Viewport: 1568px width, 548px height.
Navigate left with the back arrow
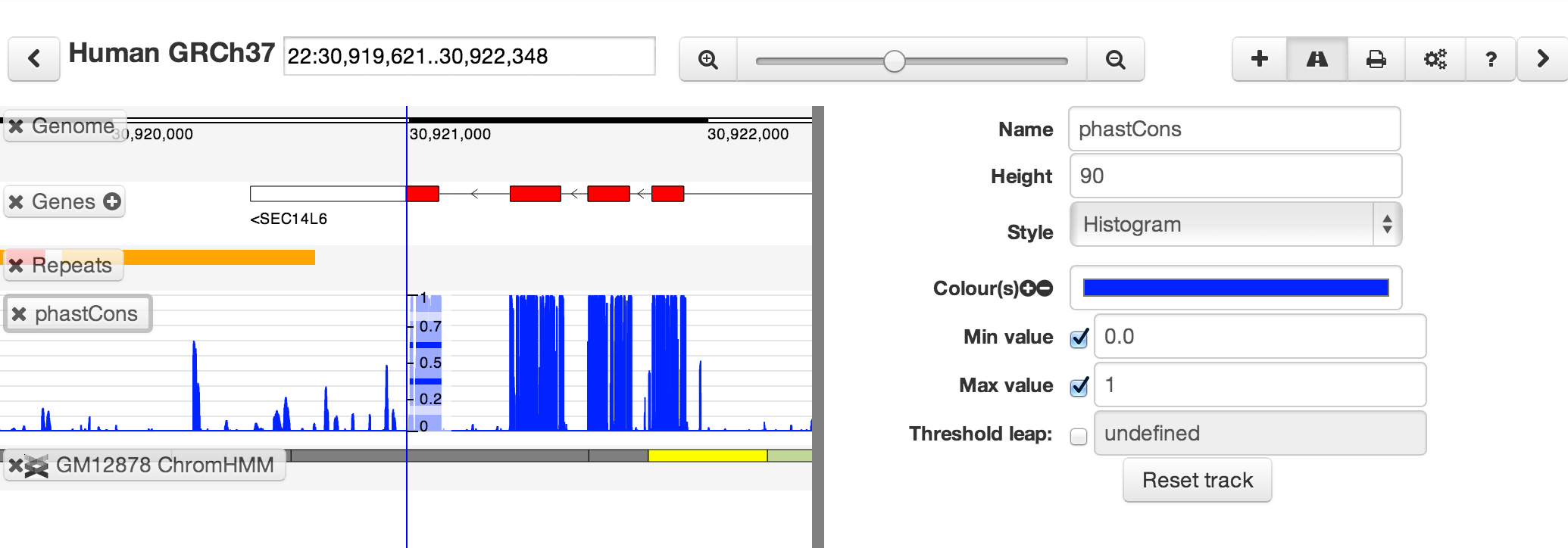tap(34, 58)
